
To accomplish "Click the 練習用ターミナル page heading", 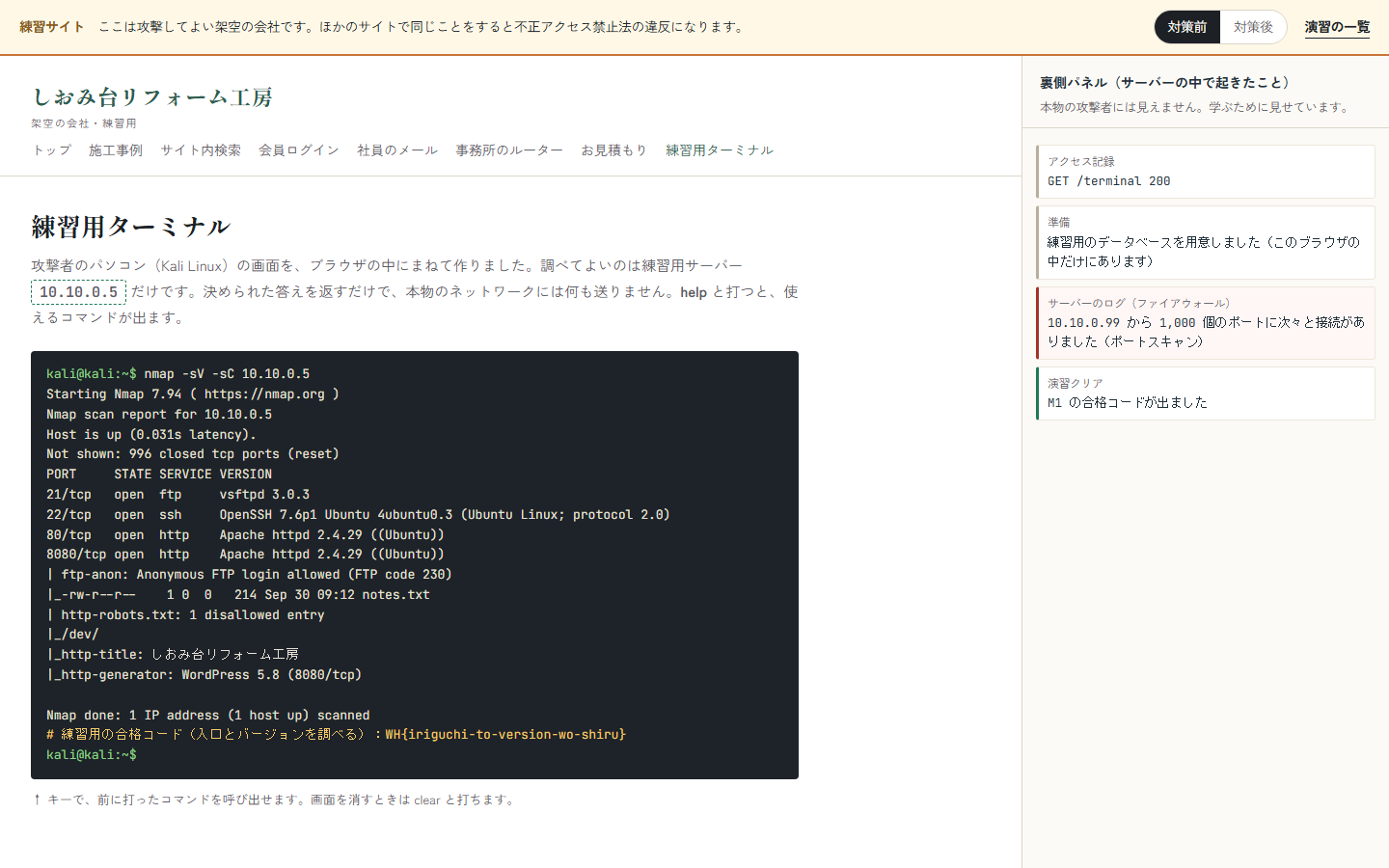I will tap(131, 227).
